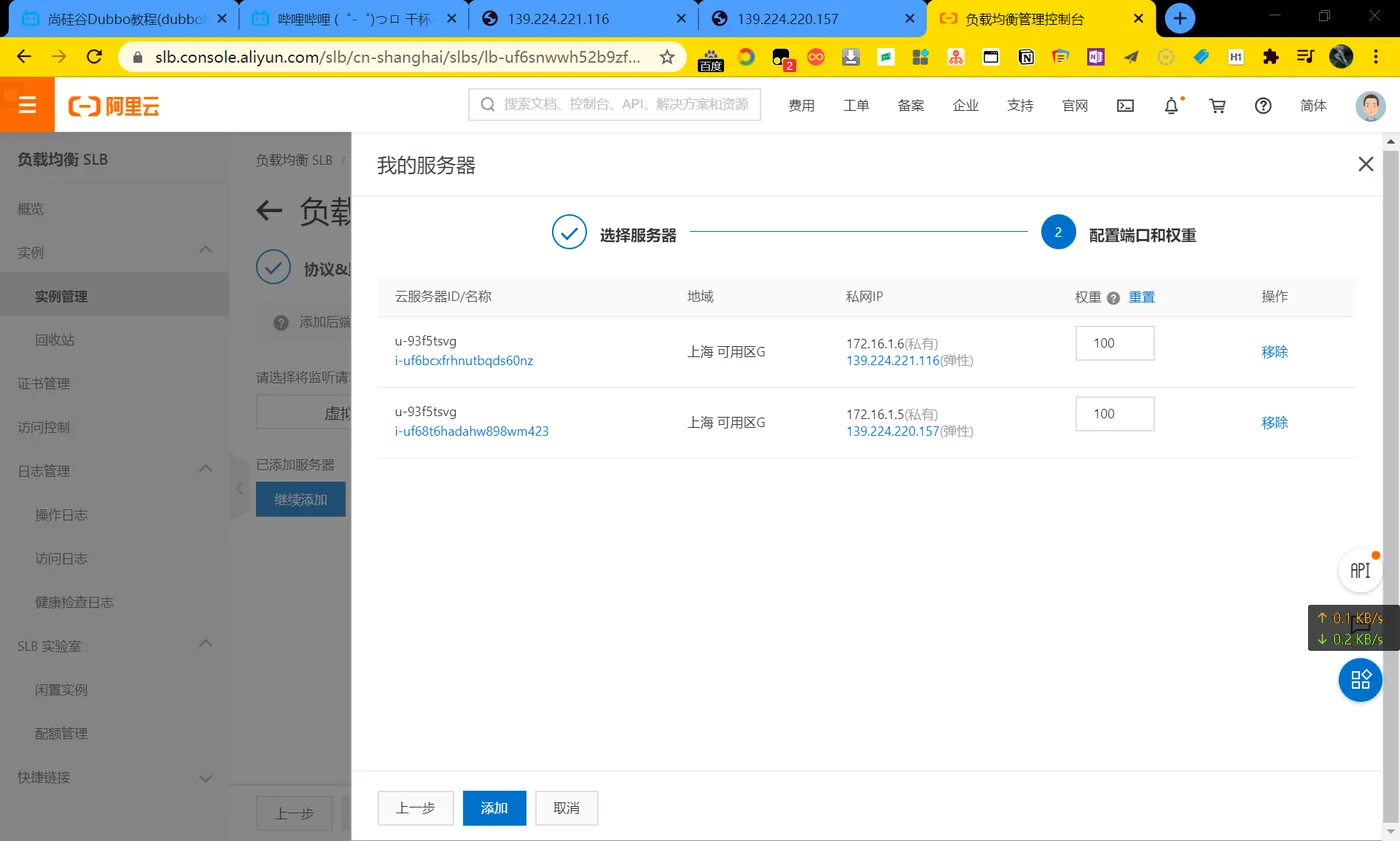1400x841 pixels.
Task: Collapse the 日志管理 sidebar section
Action: [x=206, y=469]
